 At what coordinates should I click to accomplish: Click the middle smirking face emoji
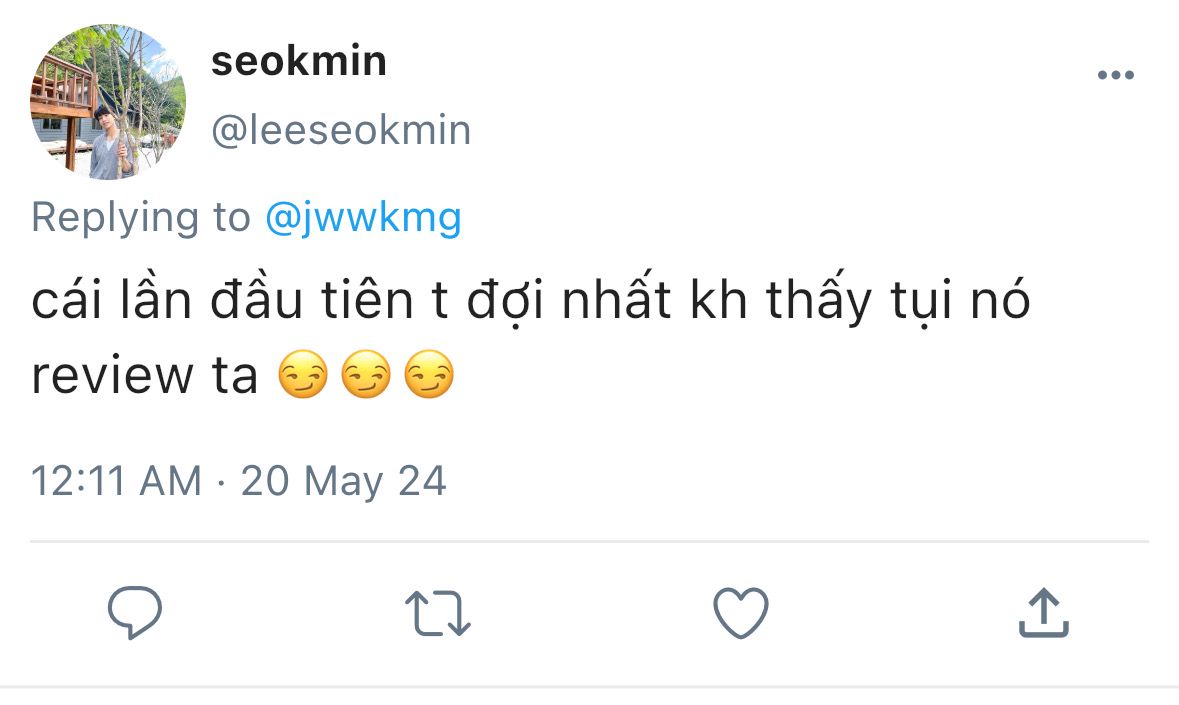click(366, 374)
